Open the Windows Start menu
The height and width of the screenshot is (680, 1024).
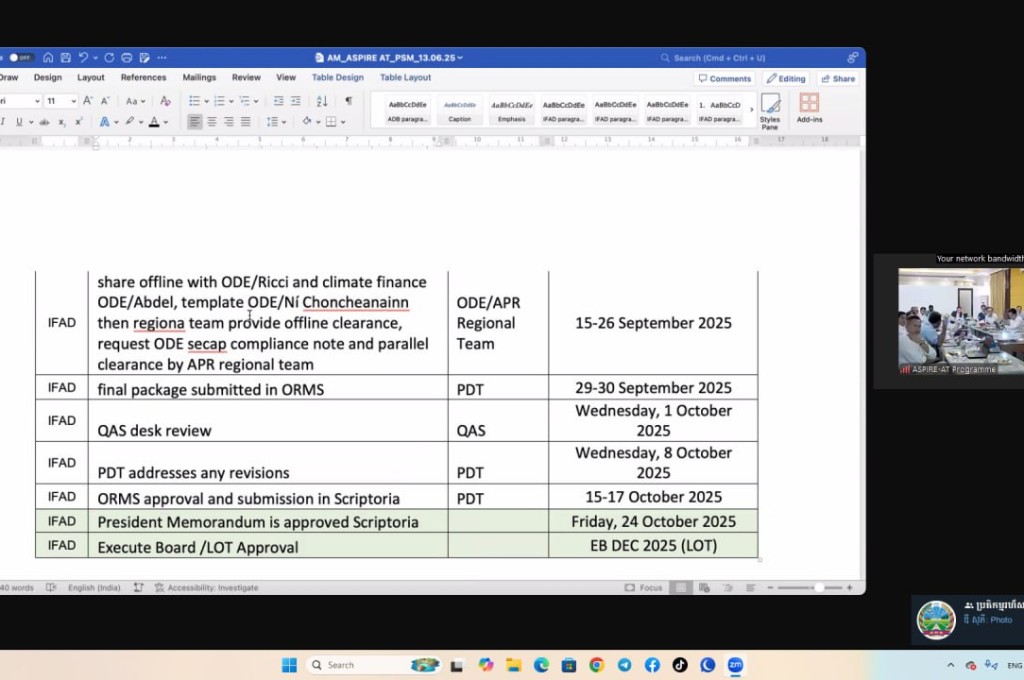289,665
